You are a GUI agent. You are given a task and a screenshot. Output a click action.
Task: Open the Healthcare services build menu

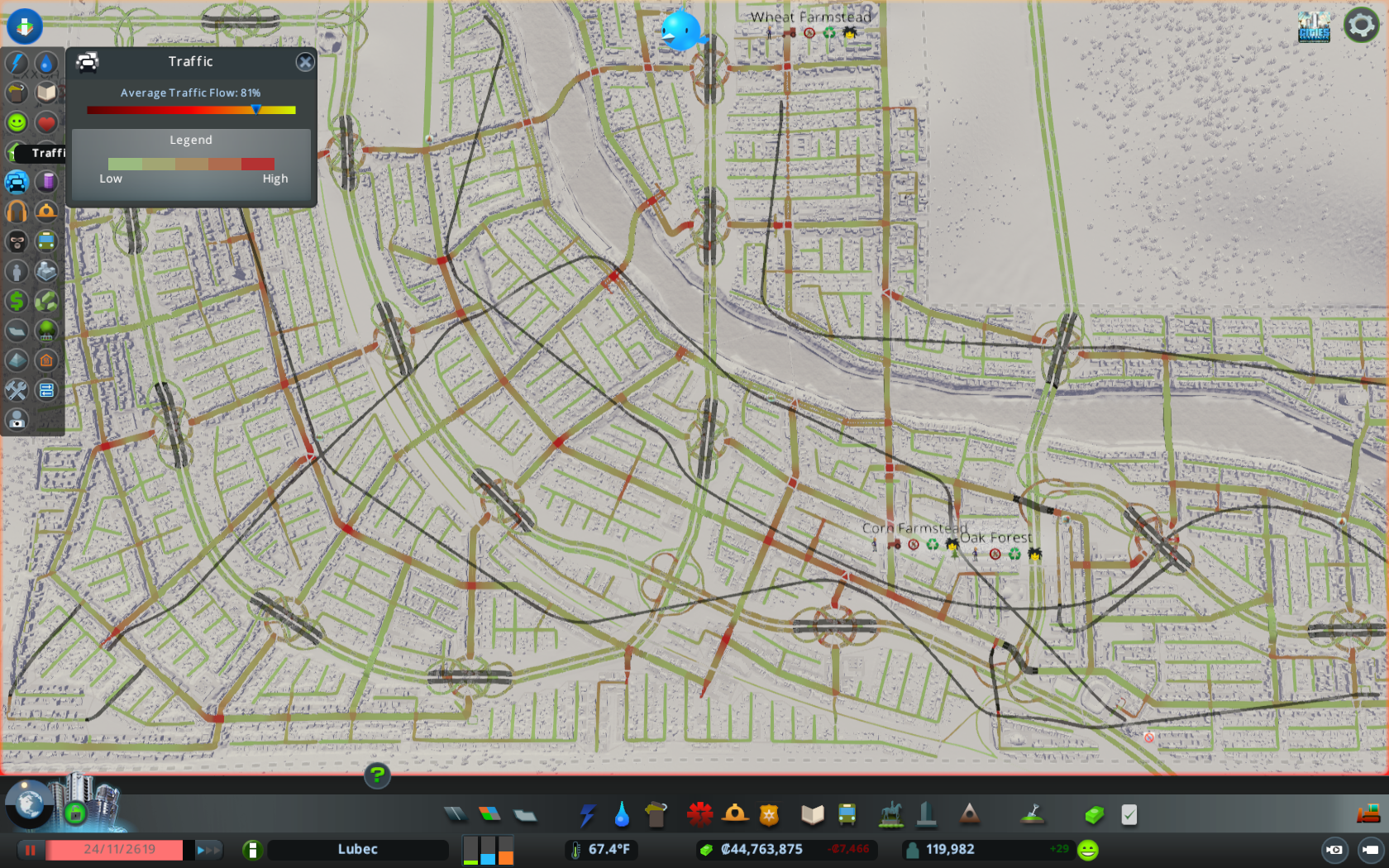click(x=699, y=815)
